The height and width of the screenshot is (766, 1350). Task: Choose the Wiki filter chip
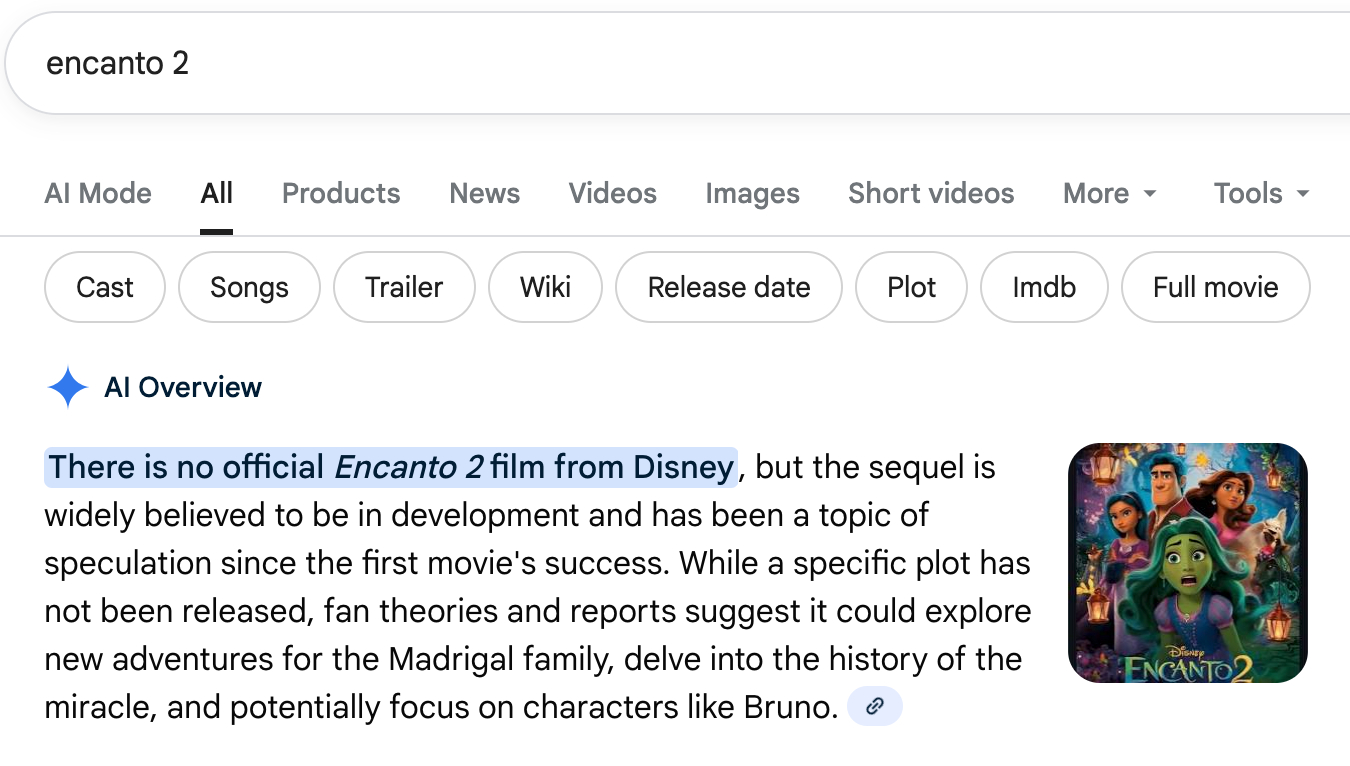545,287
